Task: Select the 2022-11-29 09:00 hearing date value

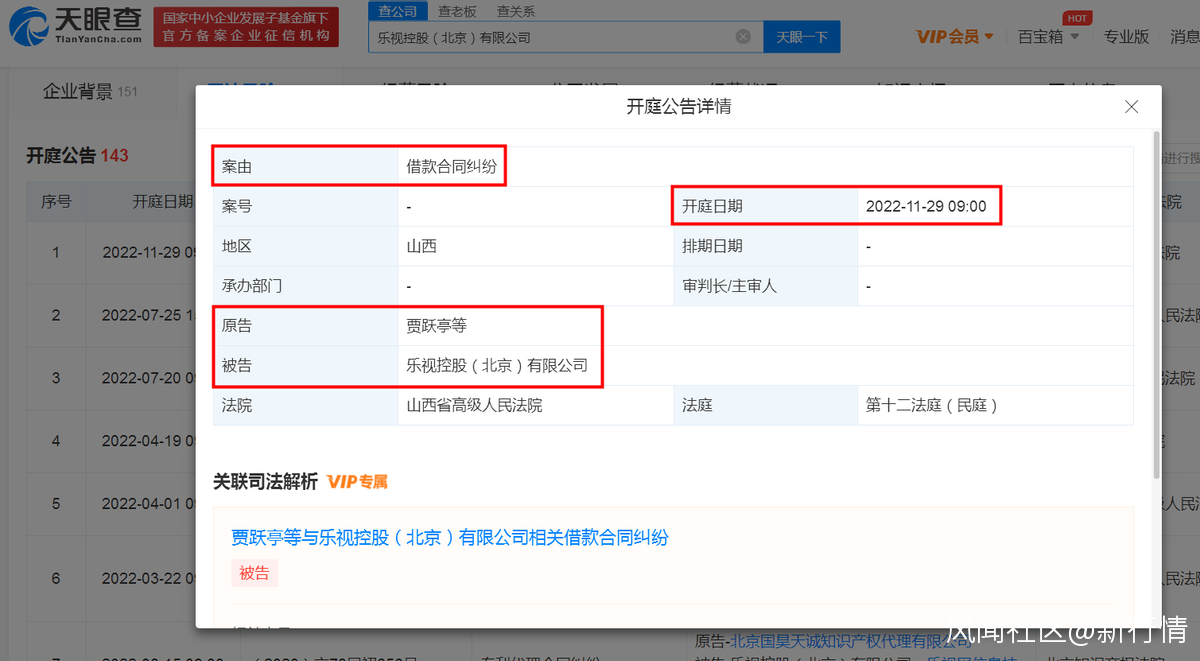Action: pos(926,207)
